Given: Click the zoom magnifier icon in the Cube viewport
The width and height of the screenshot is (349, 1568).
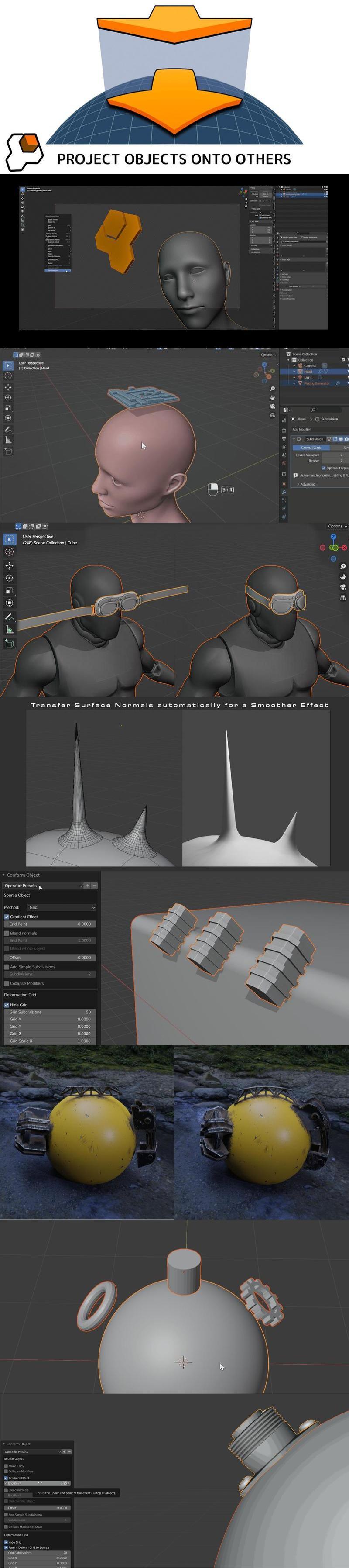Looking at the screenshot, I should (x=343, y=567).
